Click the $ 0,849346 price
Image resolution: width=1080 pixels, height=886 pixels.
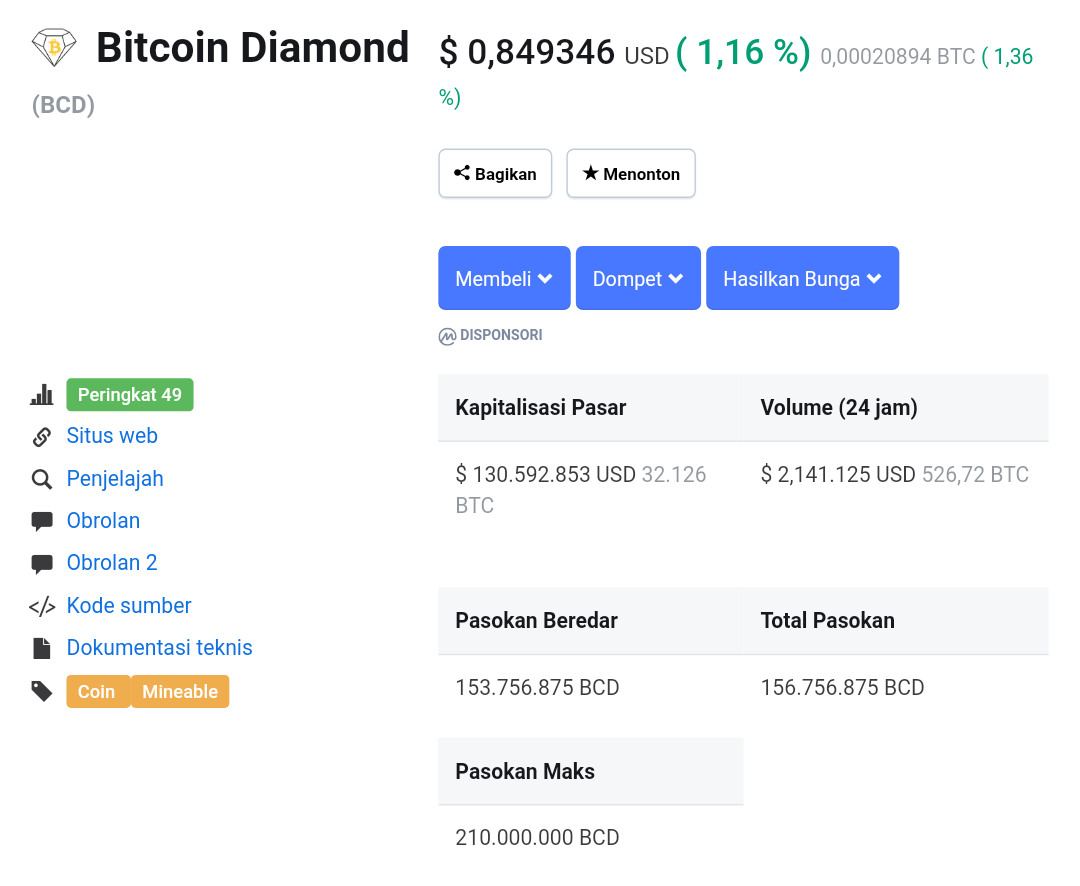click(x=527, y=52)
